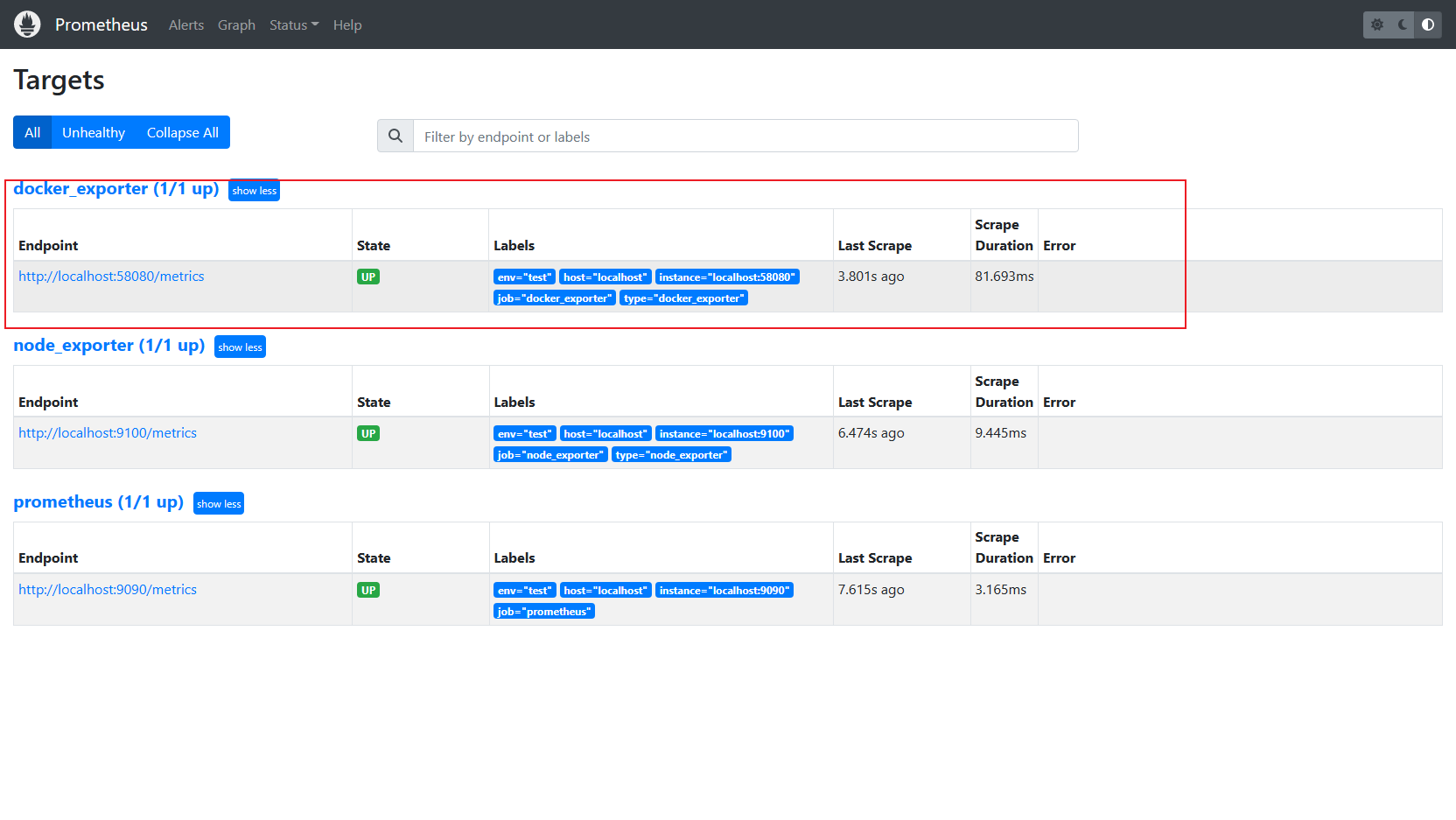Show only Unhealthy targets
Image resolution: width=1456 pixels, height=820 pixels.
point(94,132)
